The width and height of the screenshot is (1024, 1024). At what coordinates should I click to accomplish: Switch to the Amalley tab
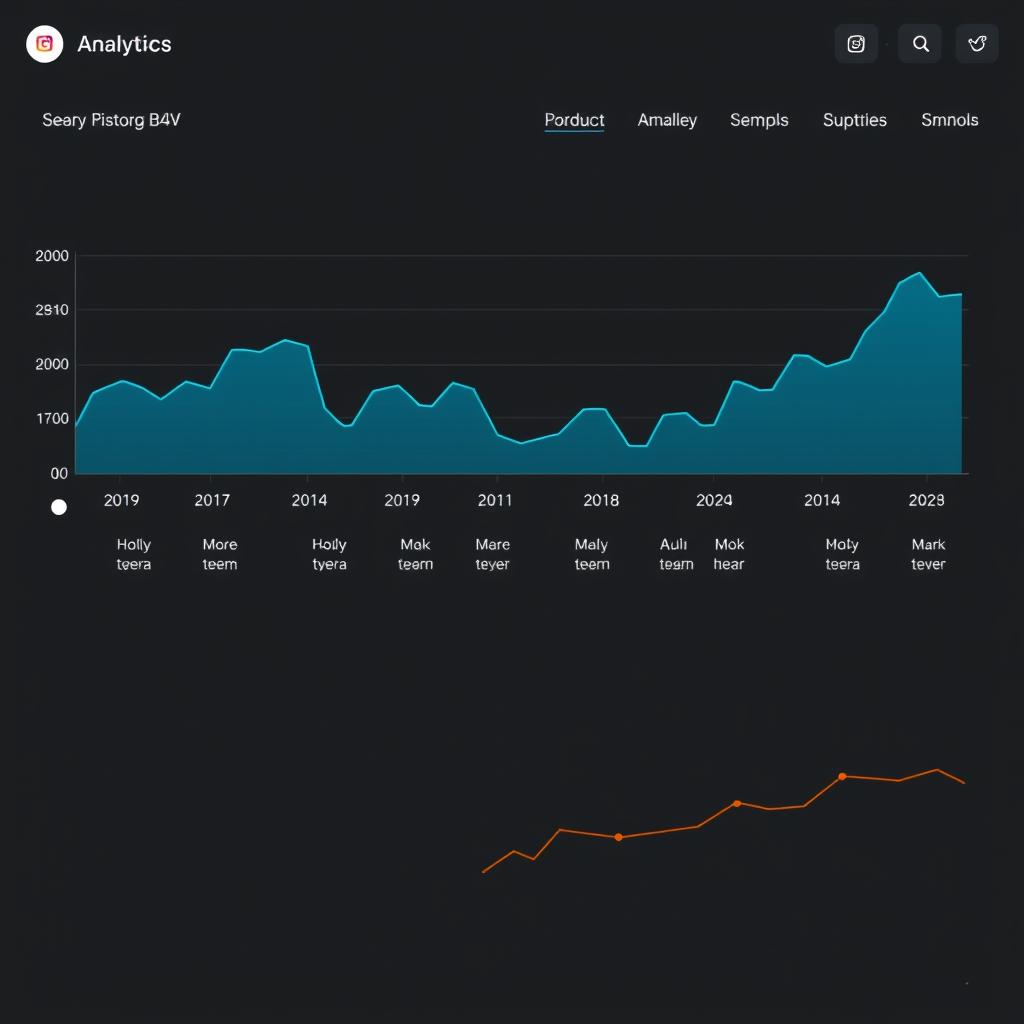[x=667, y=119]
